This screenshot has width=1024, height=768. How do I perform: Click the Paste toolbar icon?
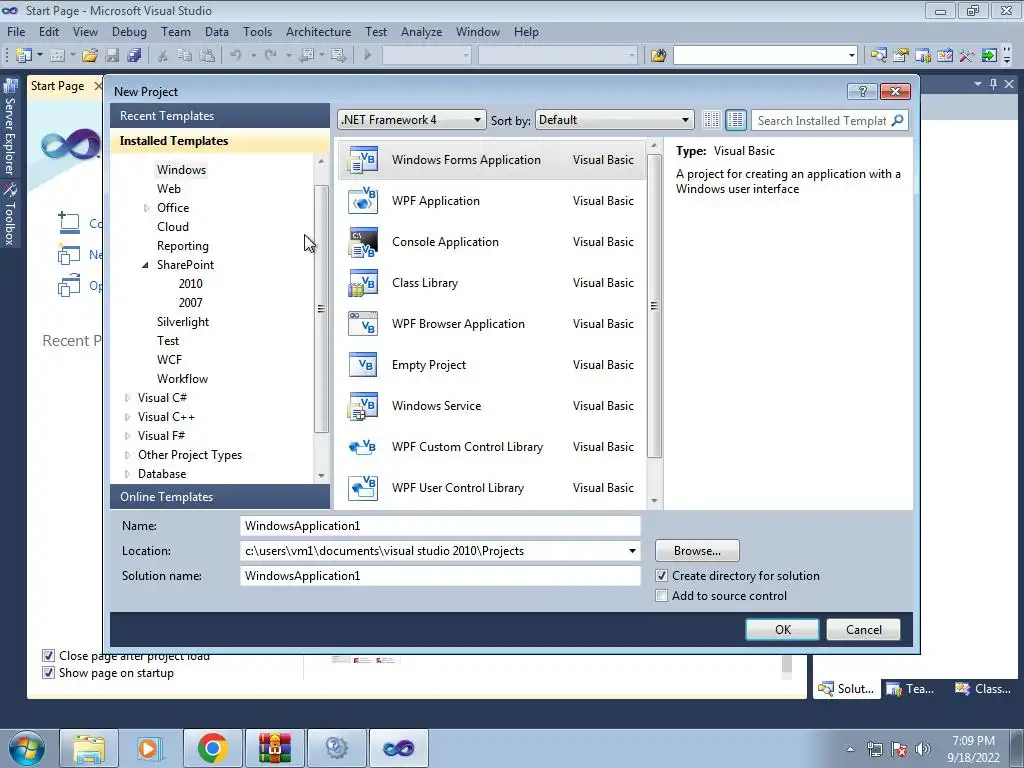click(207, 56)
